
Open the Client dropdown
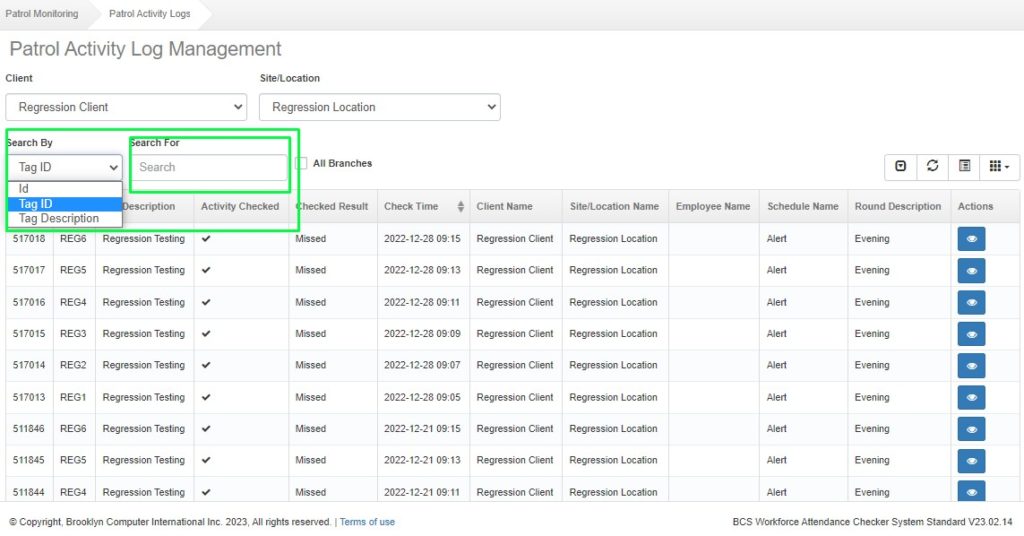126,107
